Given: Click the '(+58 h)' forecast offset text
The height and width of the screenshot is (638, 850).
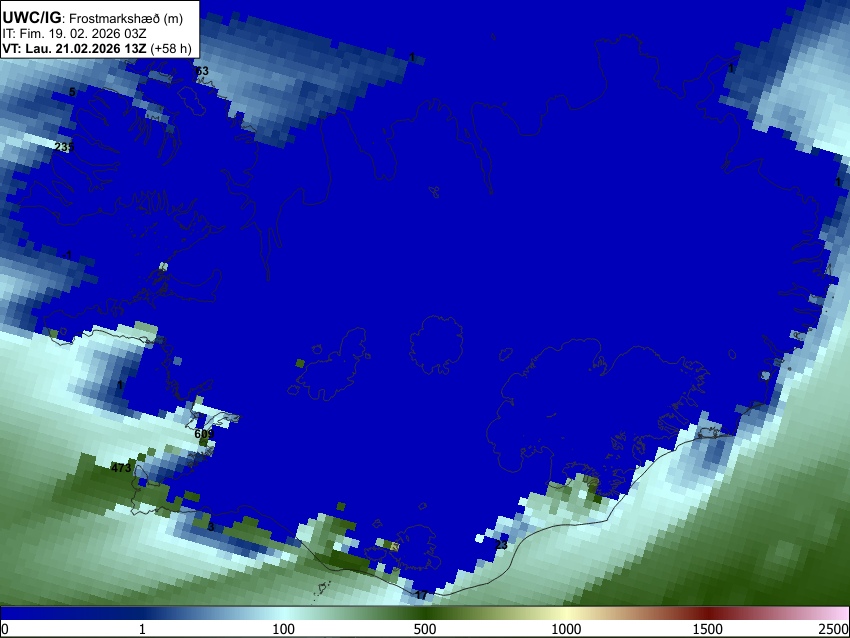Looking at the screenshot, I should (171, 48).
